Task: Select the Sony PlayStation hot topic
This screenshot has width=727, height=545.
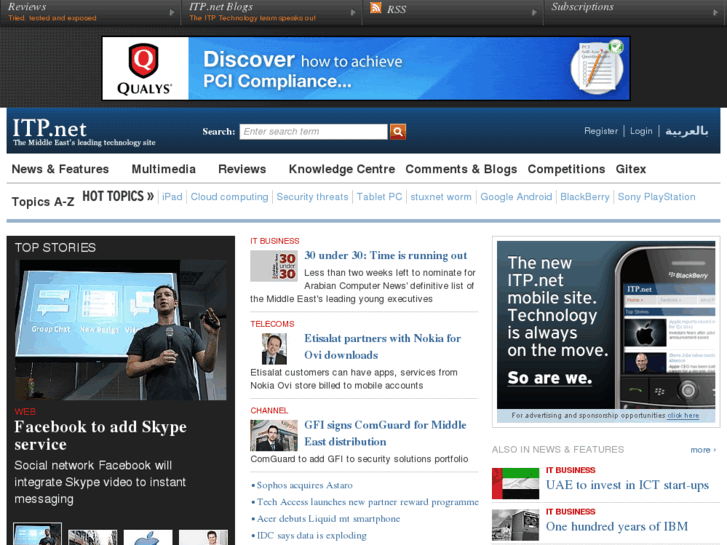Action: click(657, 197)
